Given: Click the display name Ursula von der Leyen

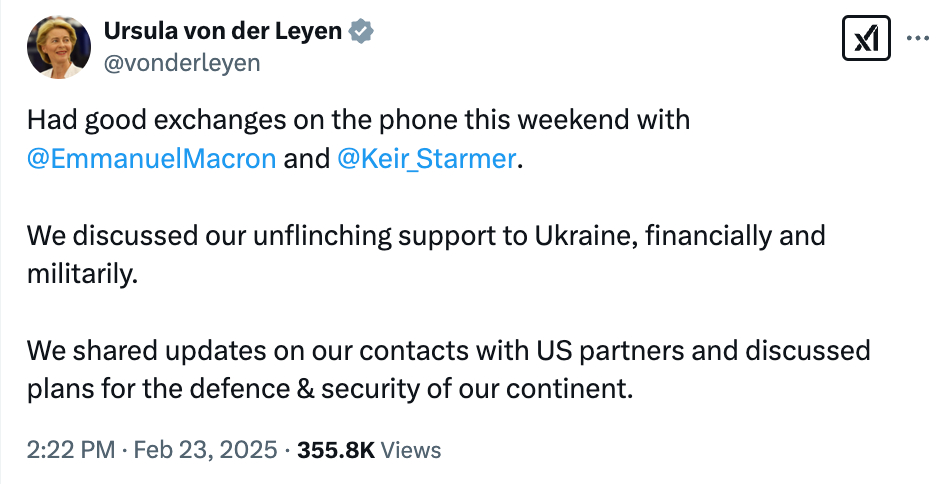Looking at the screenshot, I should coord(223,31).
